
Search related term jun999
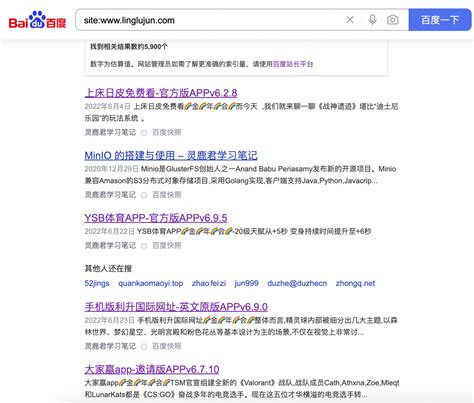point(247,283)
